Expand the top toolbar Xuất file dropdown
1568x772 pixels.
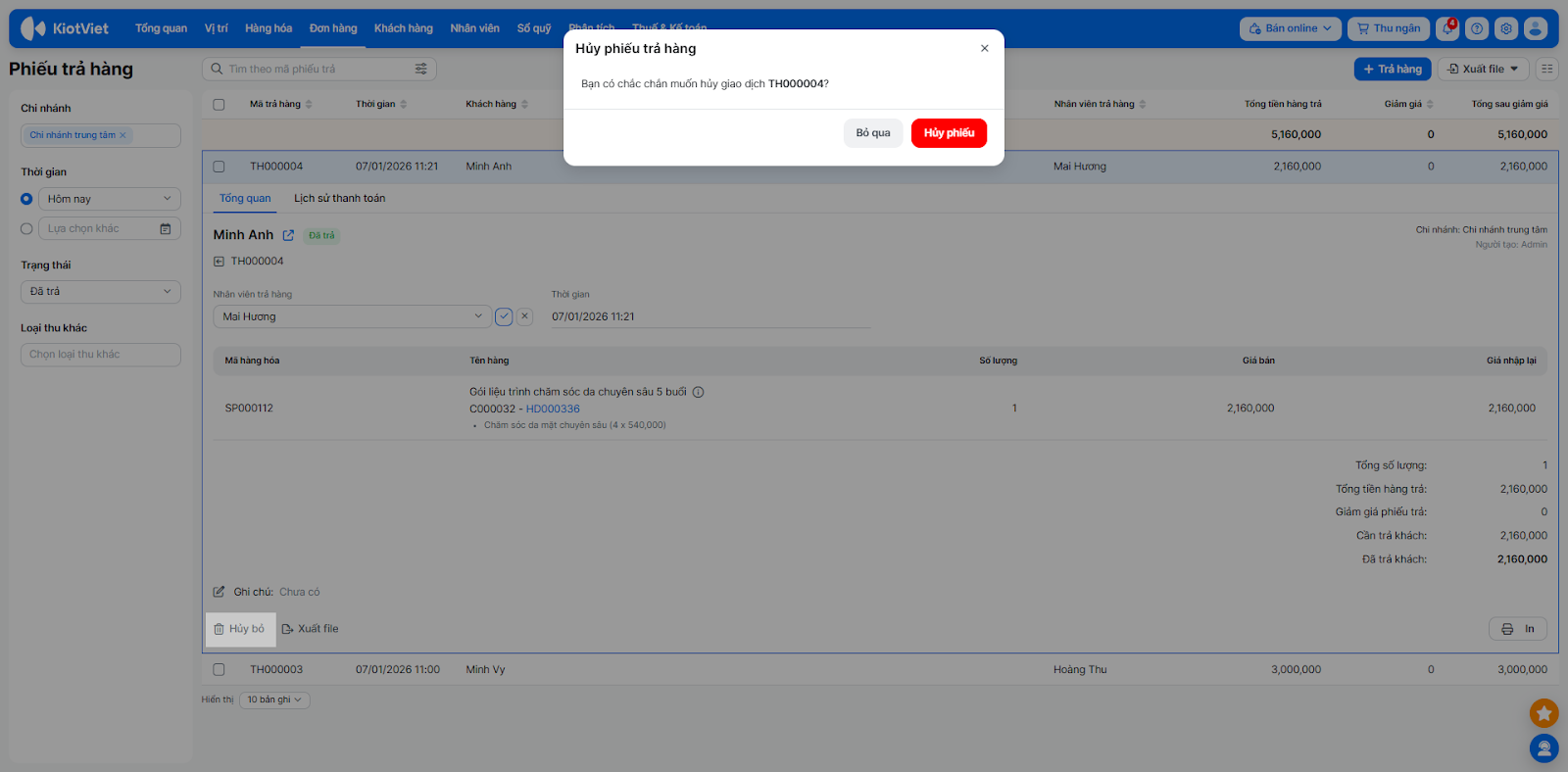(1483, 69)
